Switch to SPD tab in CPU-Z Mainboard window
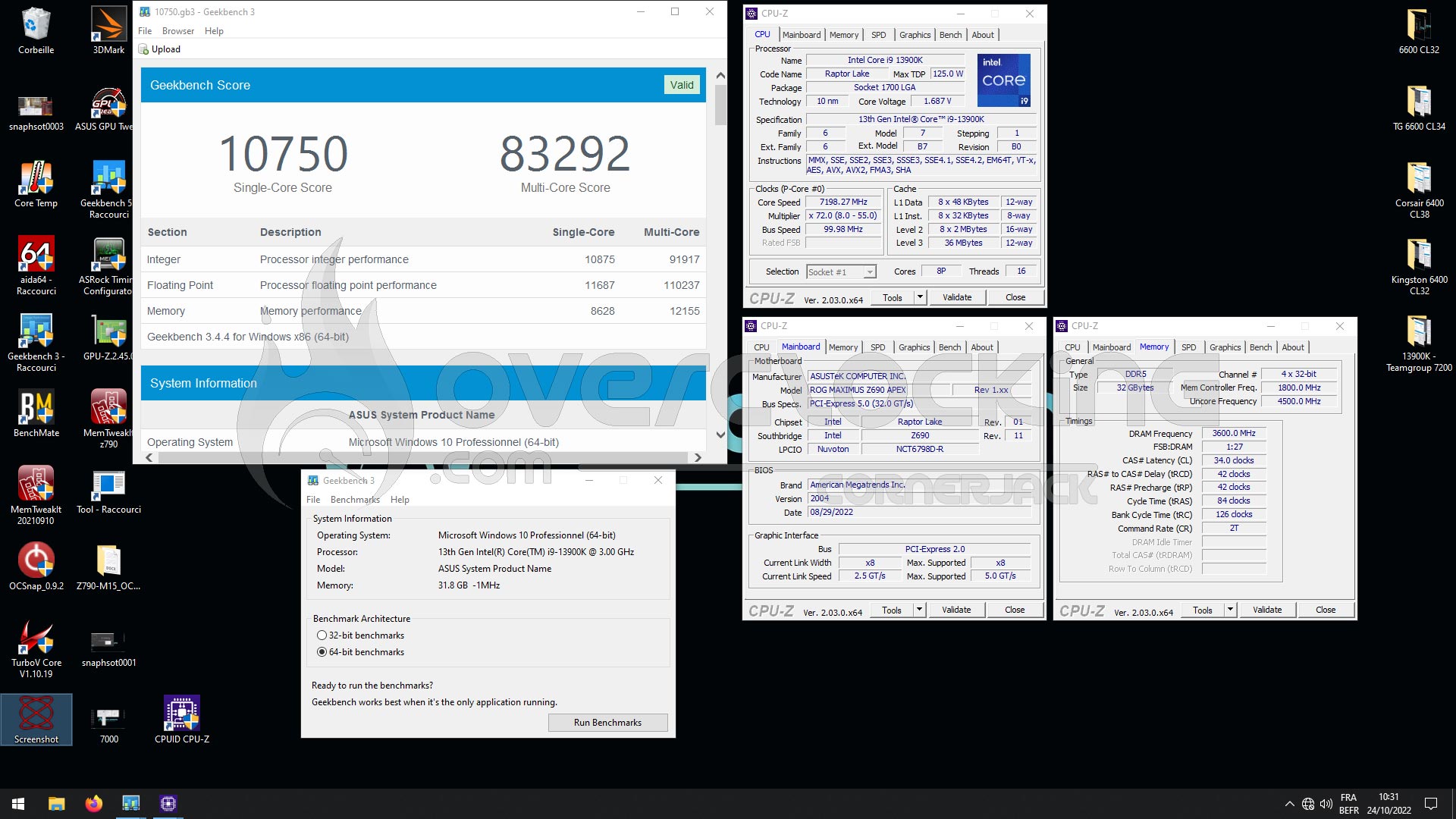This screenshot has width=1456, height=819. click(x=877, y=347)
